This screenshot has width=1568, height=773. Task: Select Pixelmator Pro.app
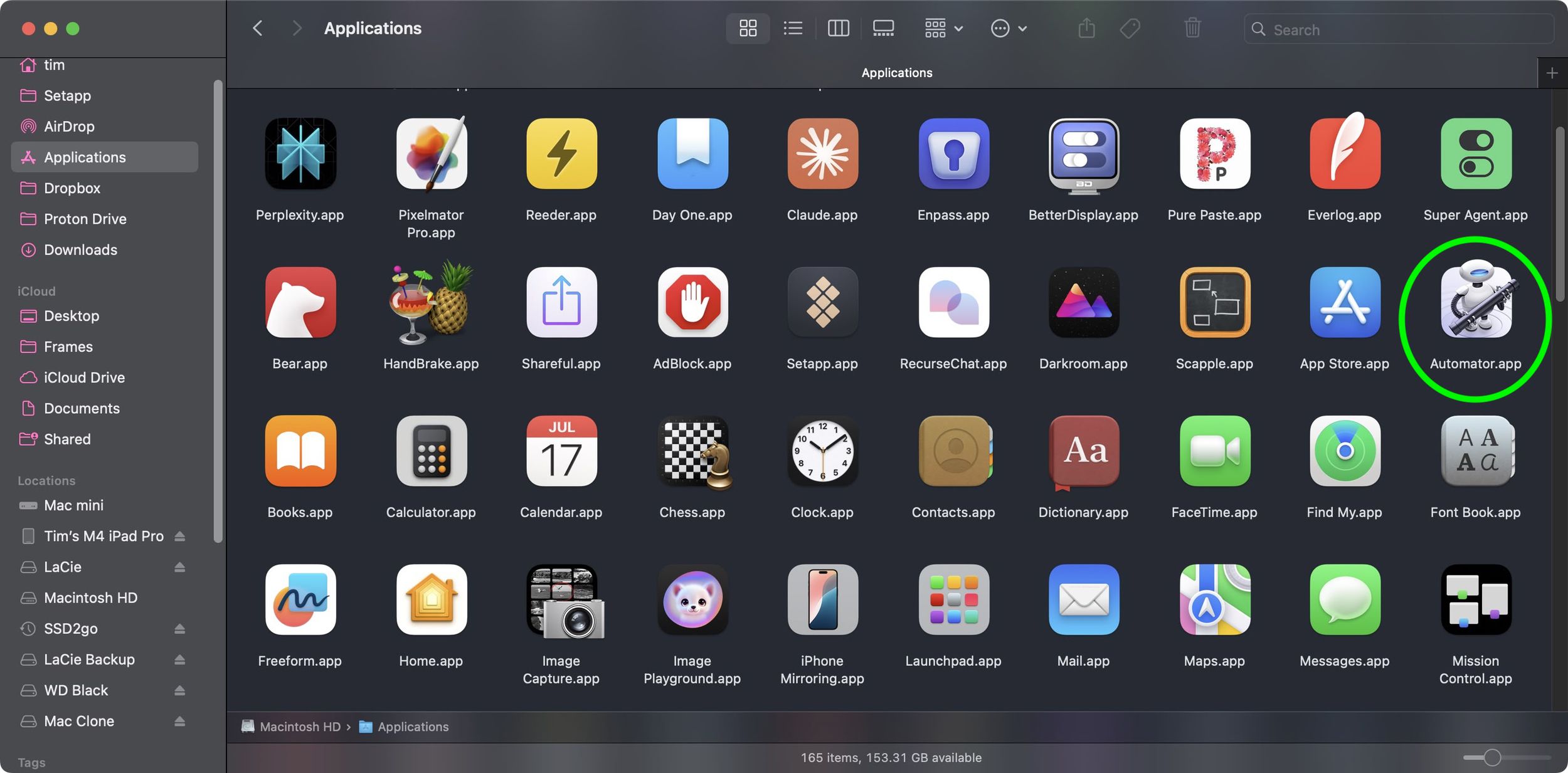click(x=431, y=154)
